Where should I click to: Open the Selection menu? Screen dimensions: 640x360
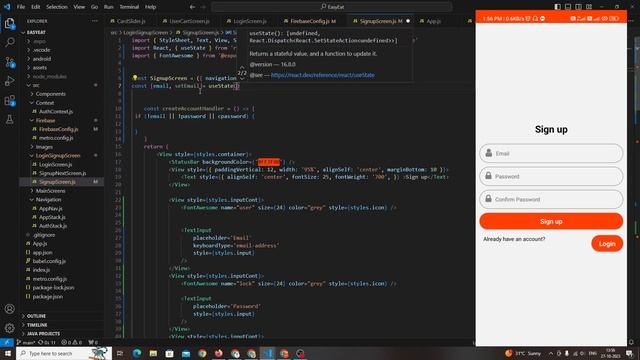(57, 7)
